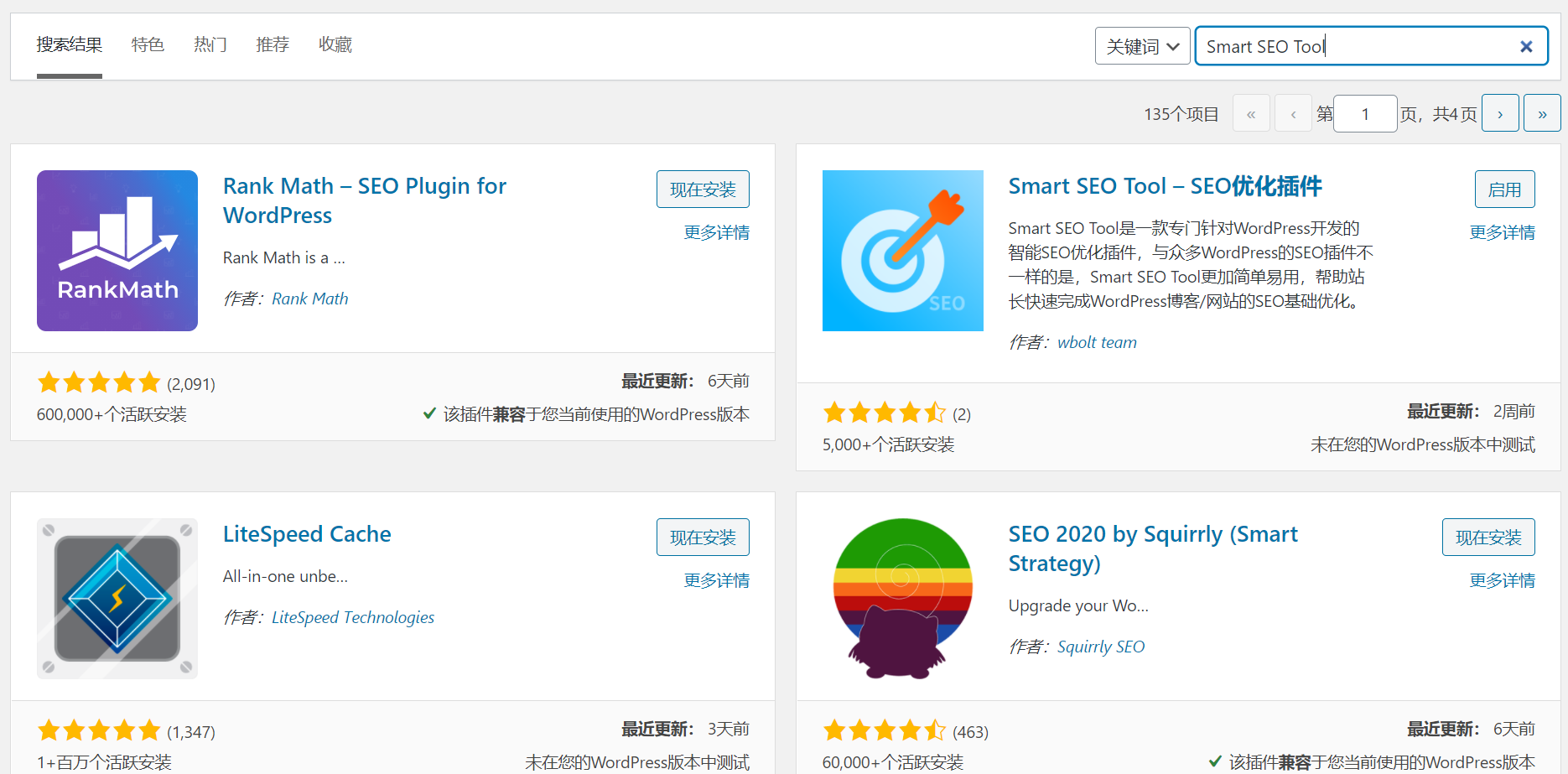The height and width of the screenshot is (774, 1568).
Task: Jump to last page of results
Action: pyautogui.click(x=1541, y=114)
